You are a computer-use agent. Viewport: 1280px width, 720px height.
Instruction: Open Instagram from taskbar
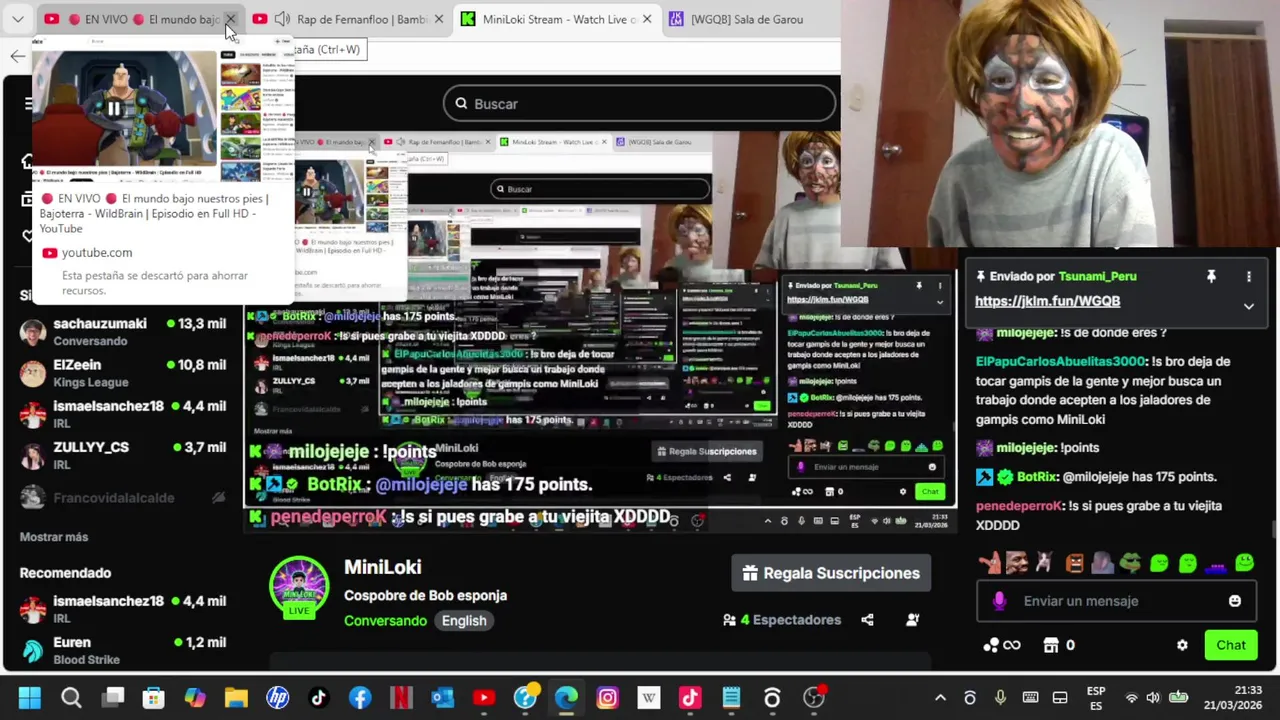click(607, 698)
